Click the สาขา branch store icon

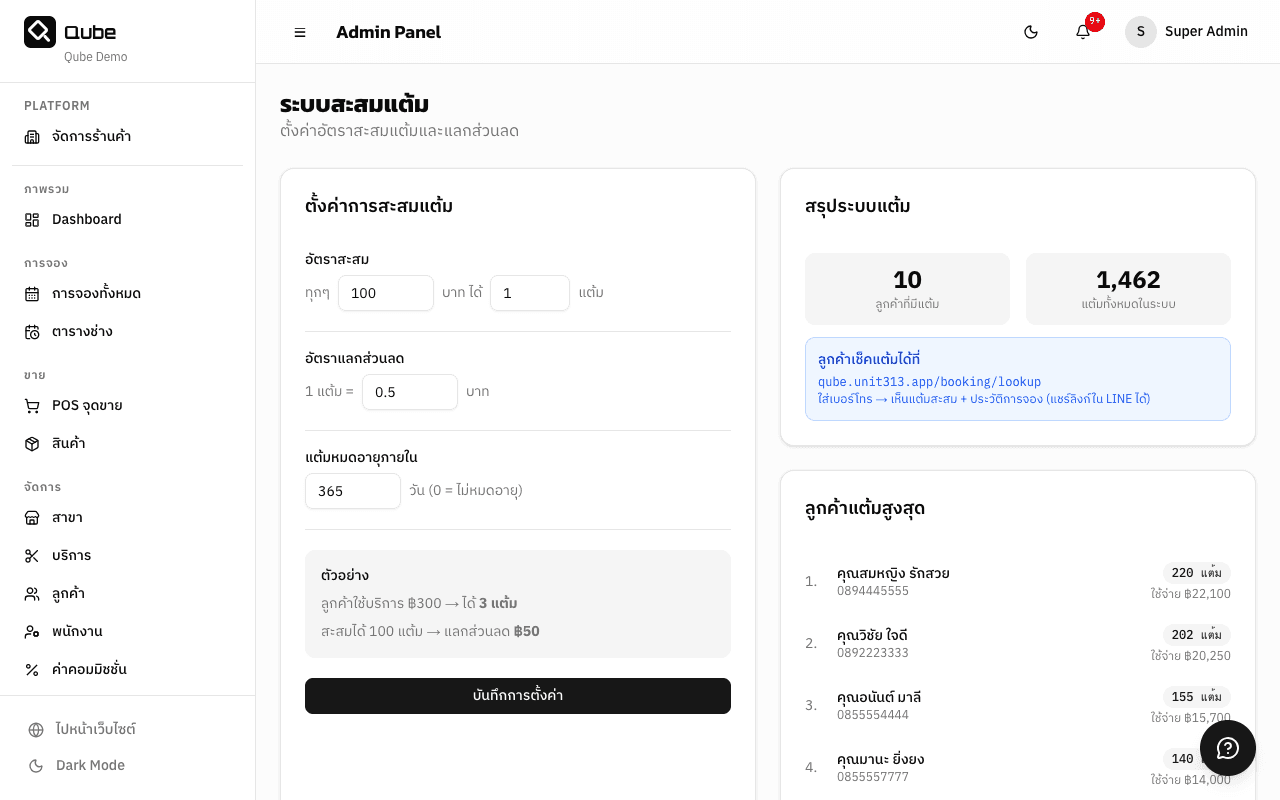point(32,518)
